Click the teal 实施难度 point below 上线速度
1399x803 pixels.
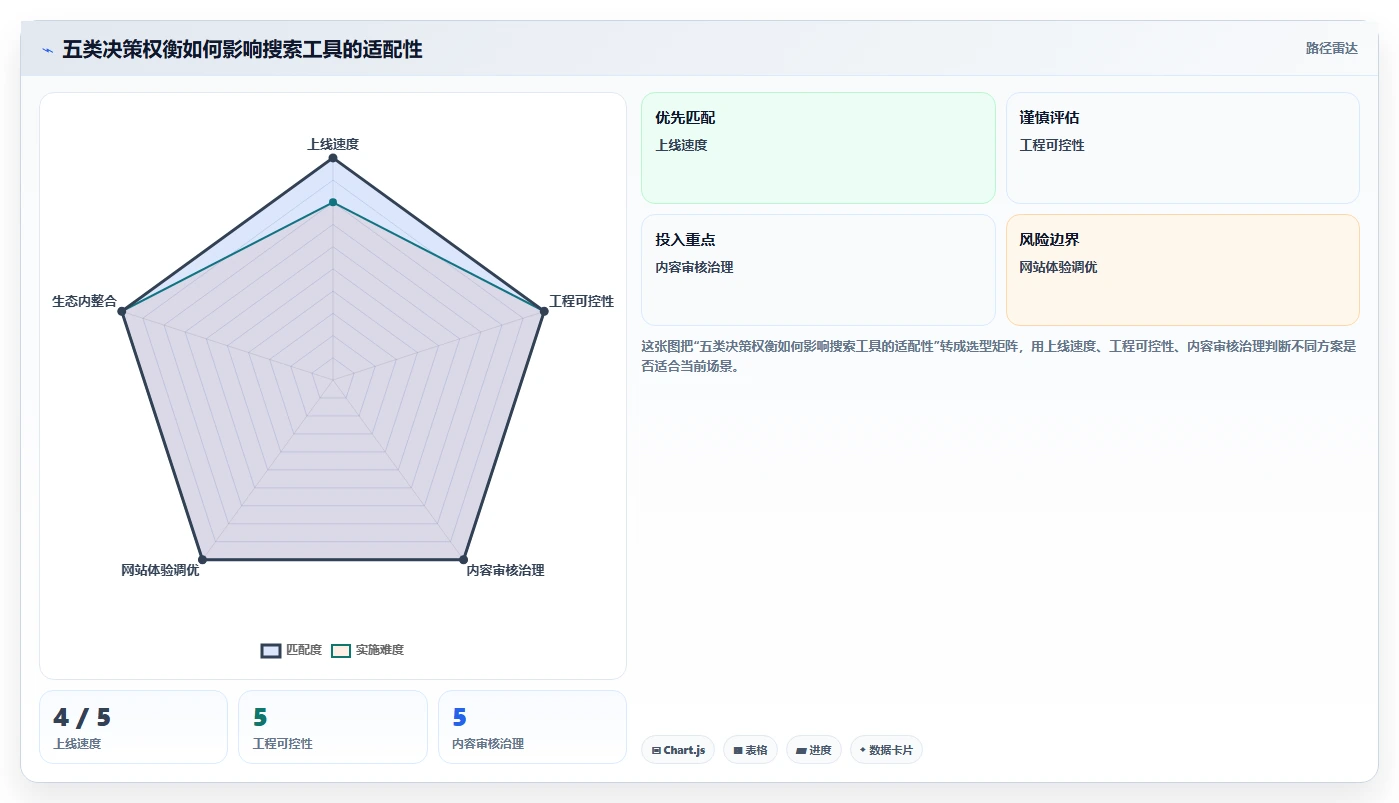[333, 203]
